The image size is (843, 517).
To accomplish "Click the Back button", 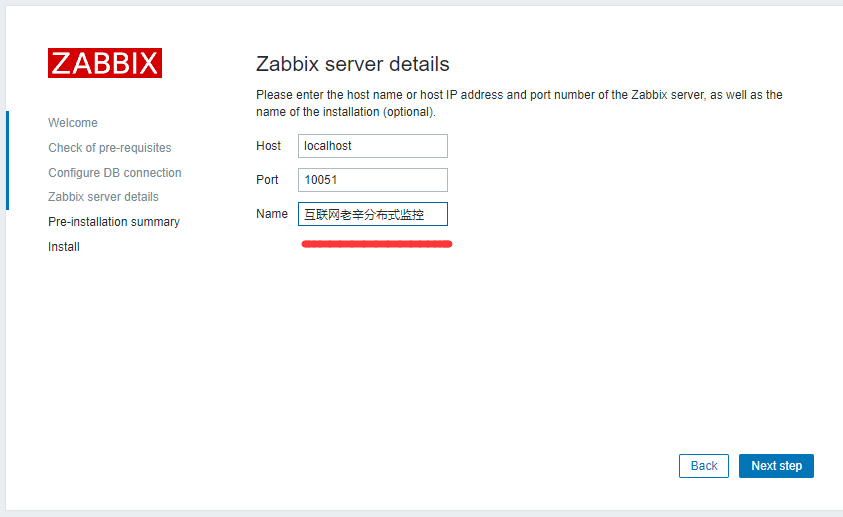I will [704, 466].
